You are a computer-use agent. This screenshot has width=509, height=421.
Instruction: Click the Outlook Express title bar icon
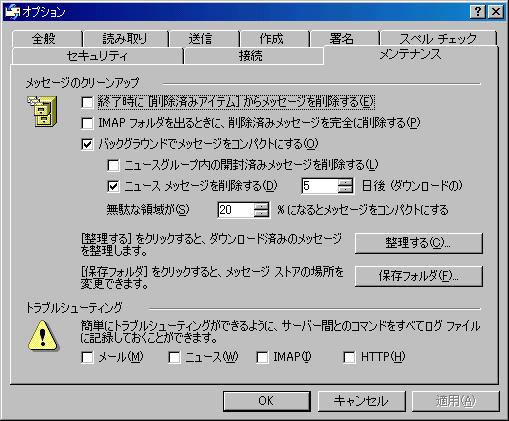pyautogui.click(x=12, y=12)
